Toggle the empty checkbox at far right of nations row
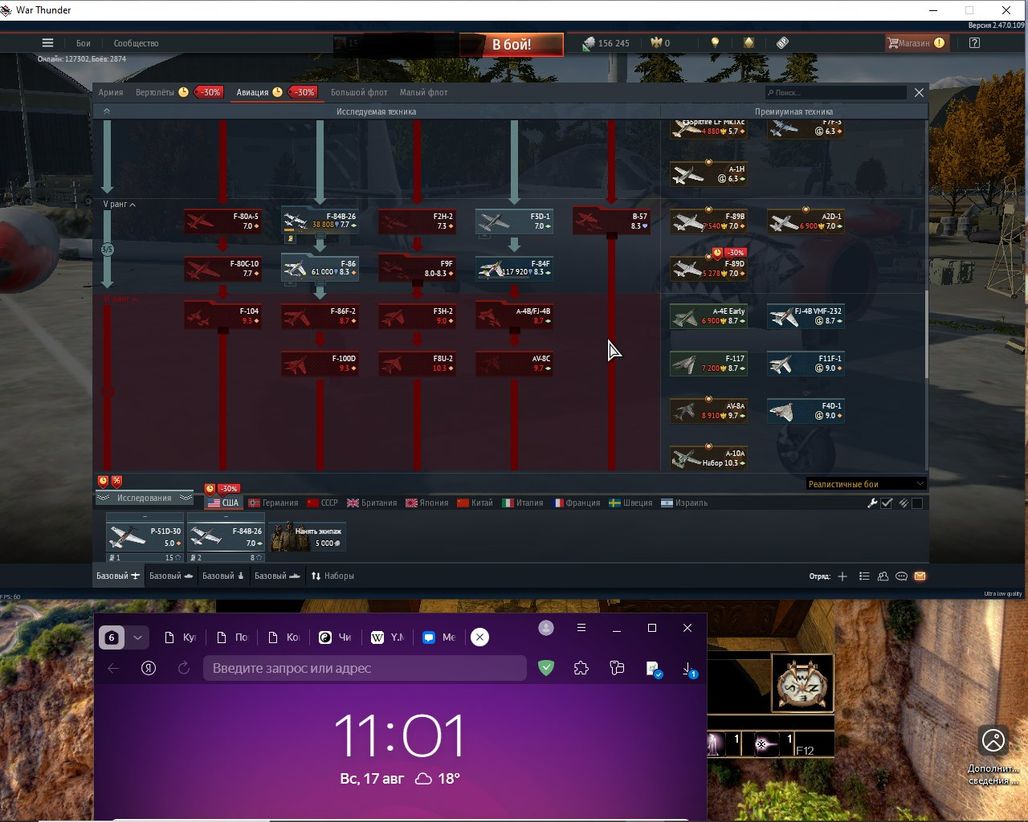The height and width of the screenshot is (822, 1028). coord(917,503)
